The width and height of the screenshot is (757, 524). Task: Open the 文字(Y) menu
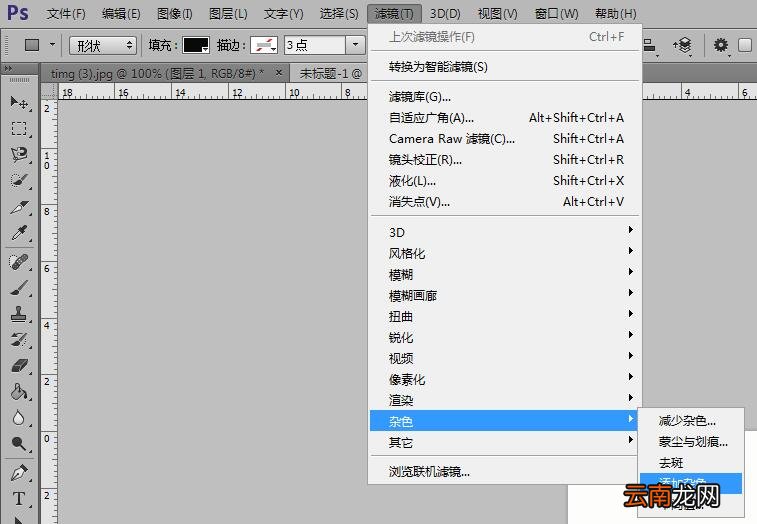tap(283, 14)
